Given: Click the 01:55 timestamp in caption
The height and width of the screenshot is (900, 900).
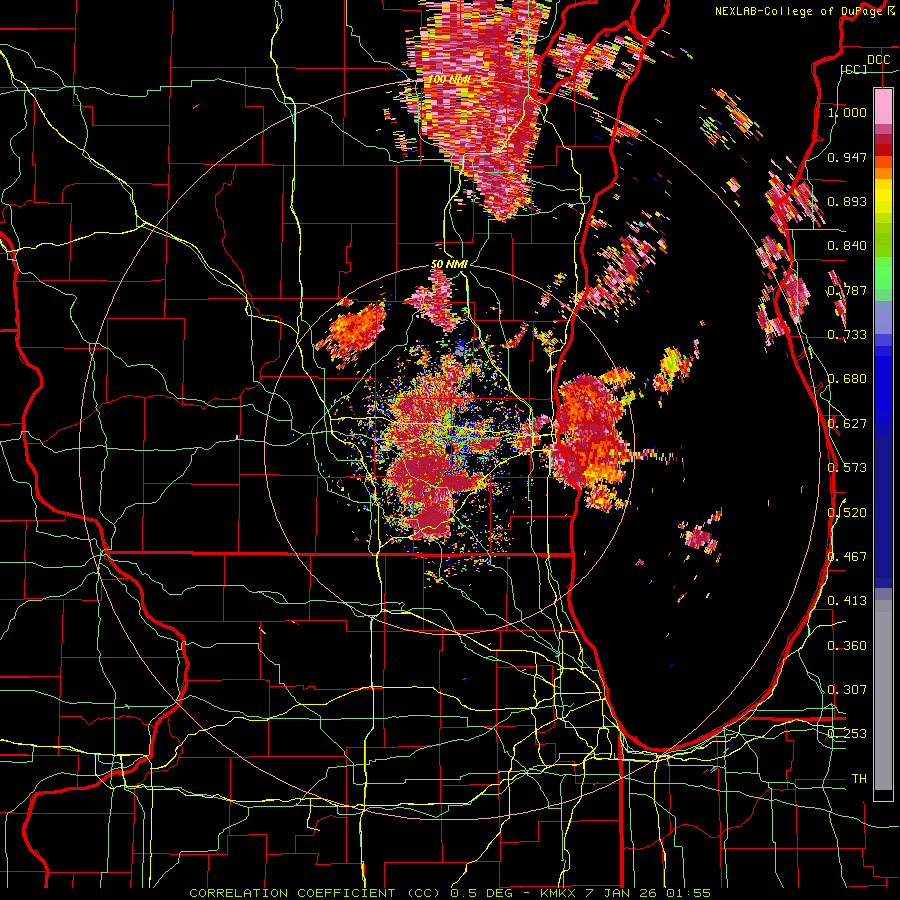Looking at the screenshot, I should tap(688, 893).
